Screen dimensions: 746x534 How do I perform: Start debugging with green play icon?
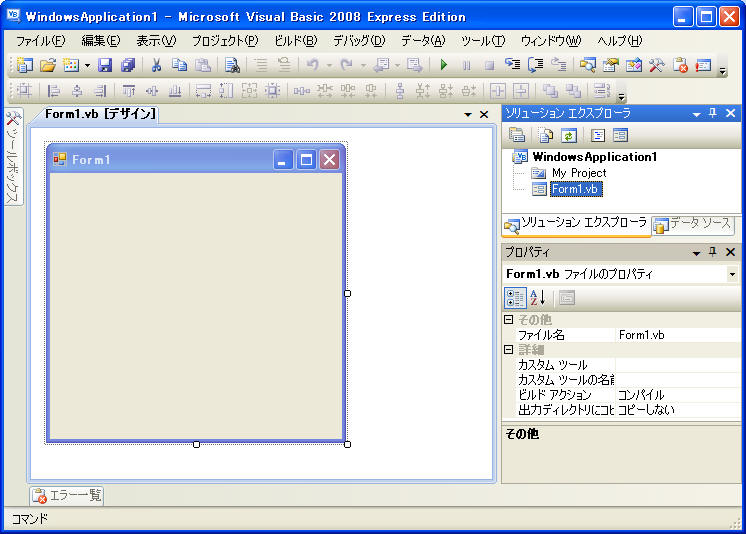pyautogui.click(x=443, y=65)
